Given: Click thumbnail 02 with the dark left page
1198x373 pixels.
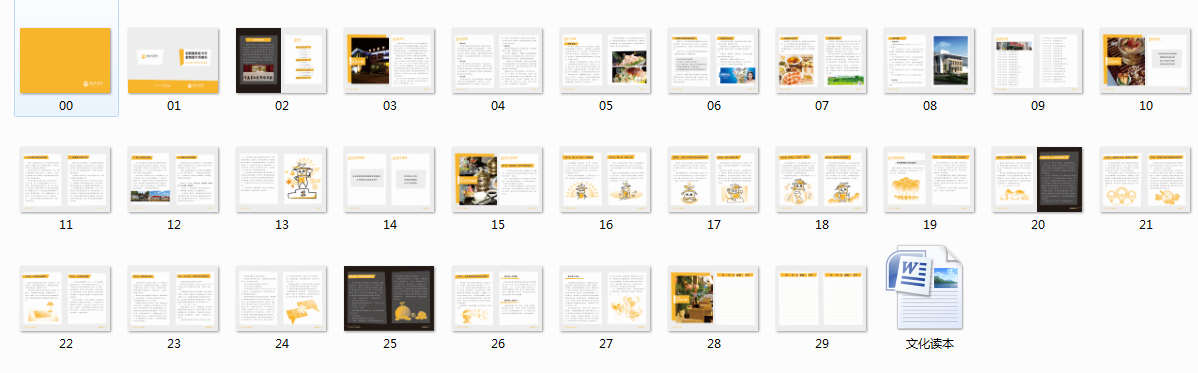Looking at the screenshot, I should click(282, 60).
